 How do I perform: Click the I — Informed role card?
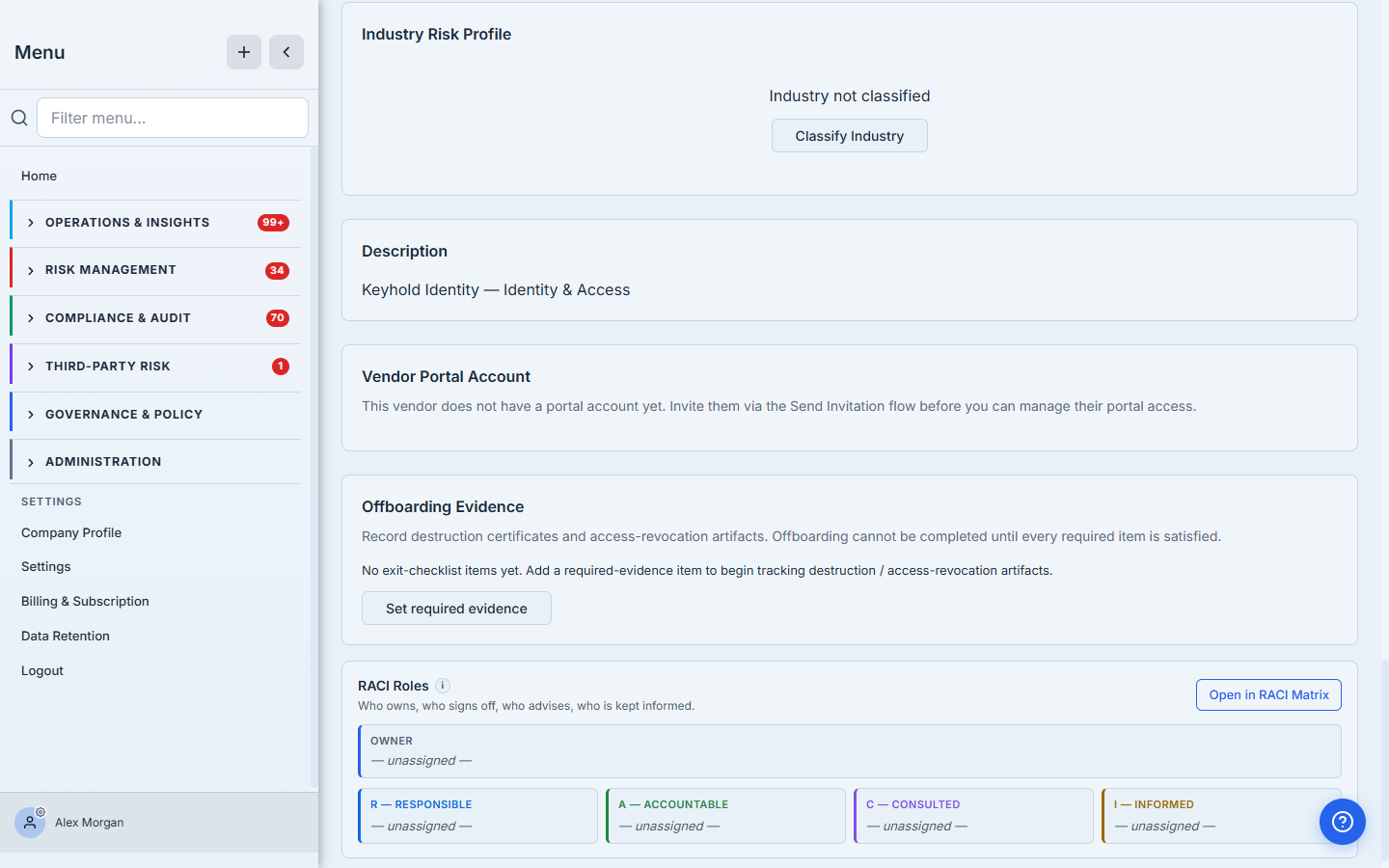click(1221, 816)
